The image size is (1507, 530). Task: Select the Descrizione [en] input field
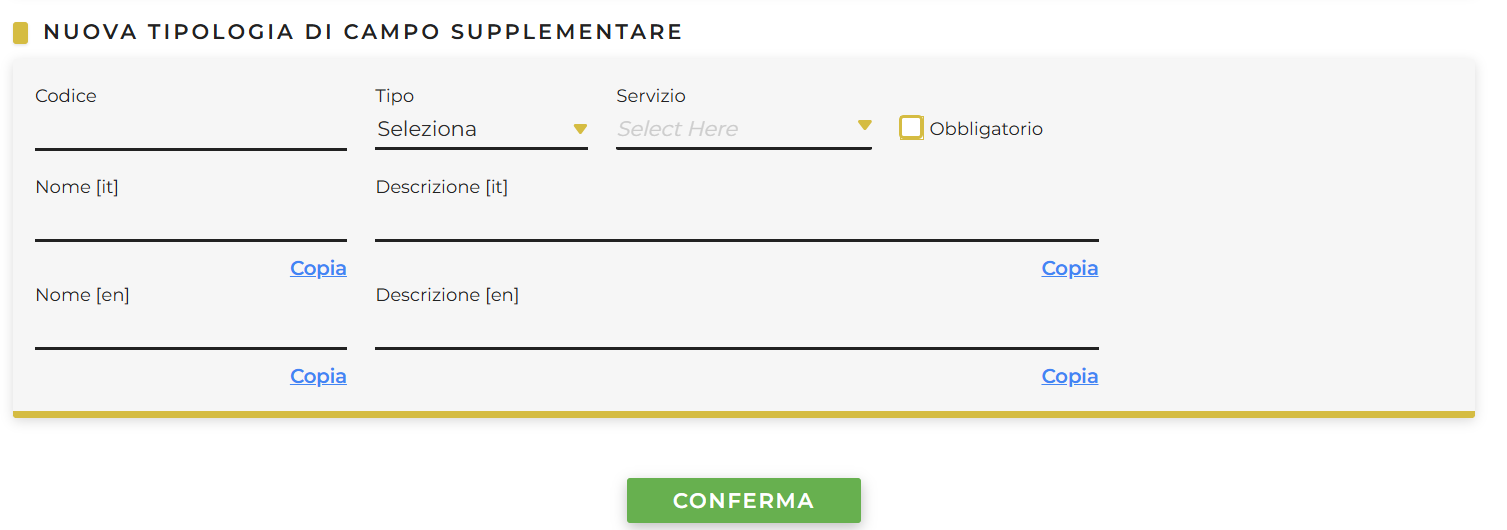736,330
